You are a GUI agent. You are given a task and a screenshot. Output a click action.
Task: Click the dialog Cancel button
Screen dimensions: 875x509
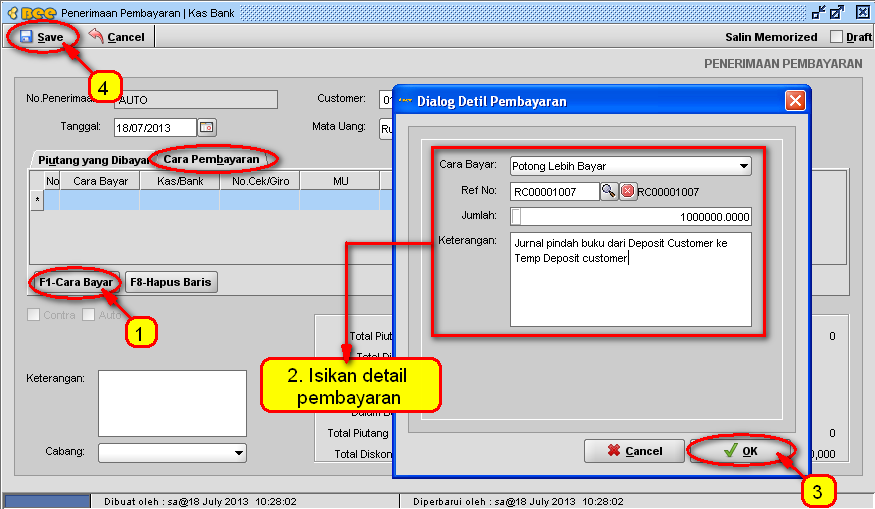point(634,451)
